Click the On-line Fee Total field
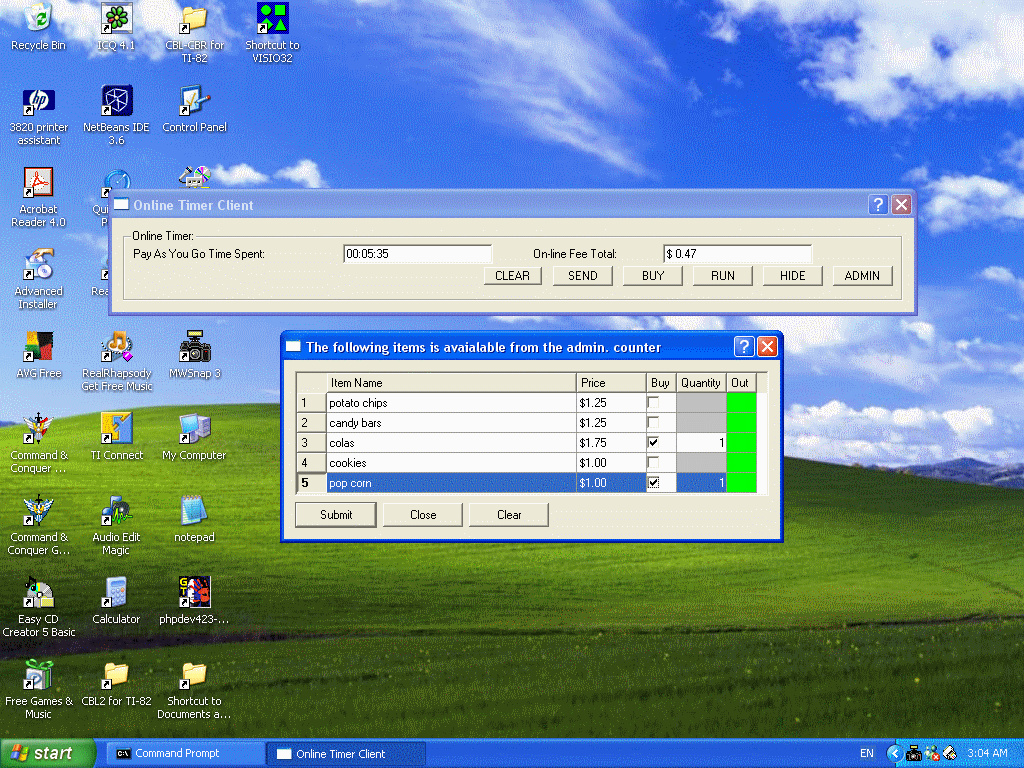 click(737, 254)
